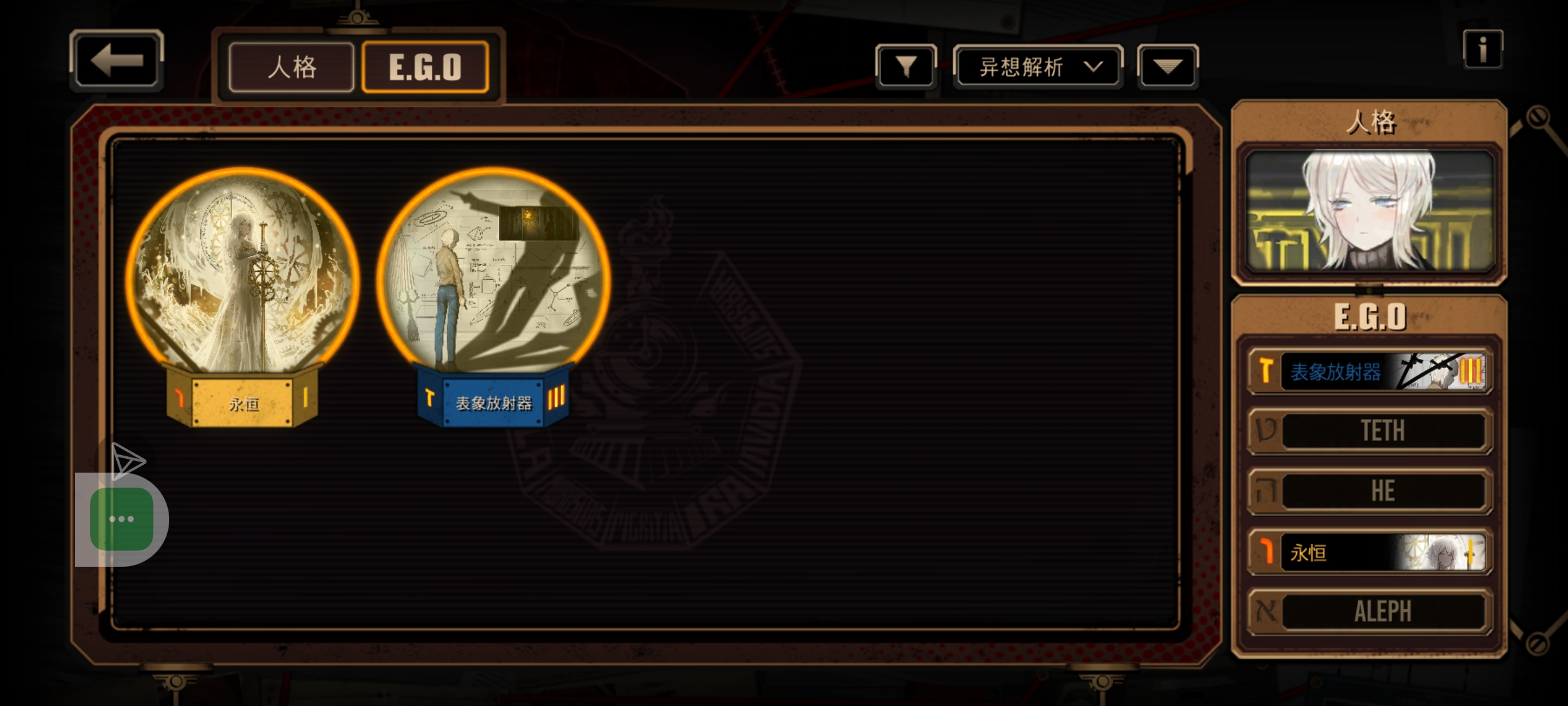Open the empty HE slot
This screenshot has width=1568, height=706.
click(x=1369, y=491)
